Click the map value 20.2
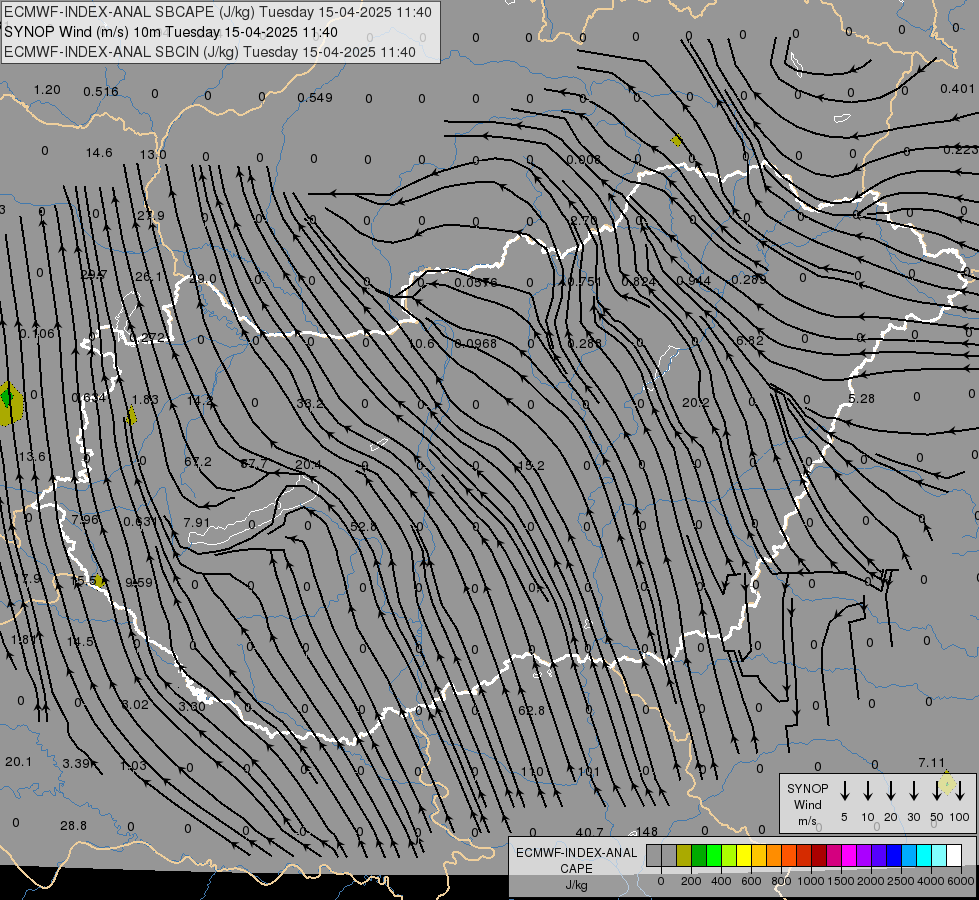979x900 pixels. point(696,403)
